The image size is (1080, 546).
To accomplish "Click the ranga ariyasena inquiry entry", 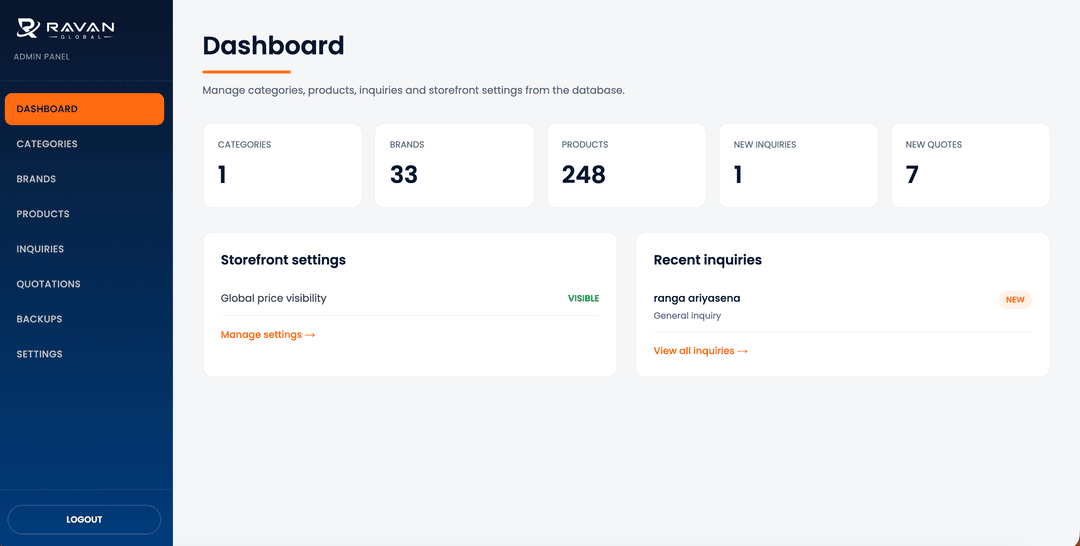I will coord(842,306).
